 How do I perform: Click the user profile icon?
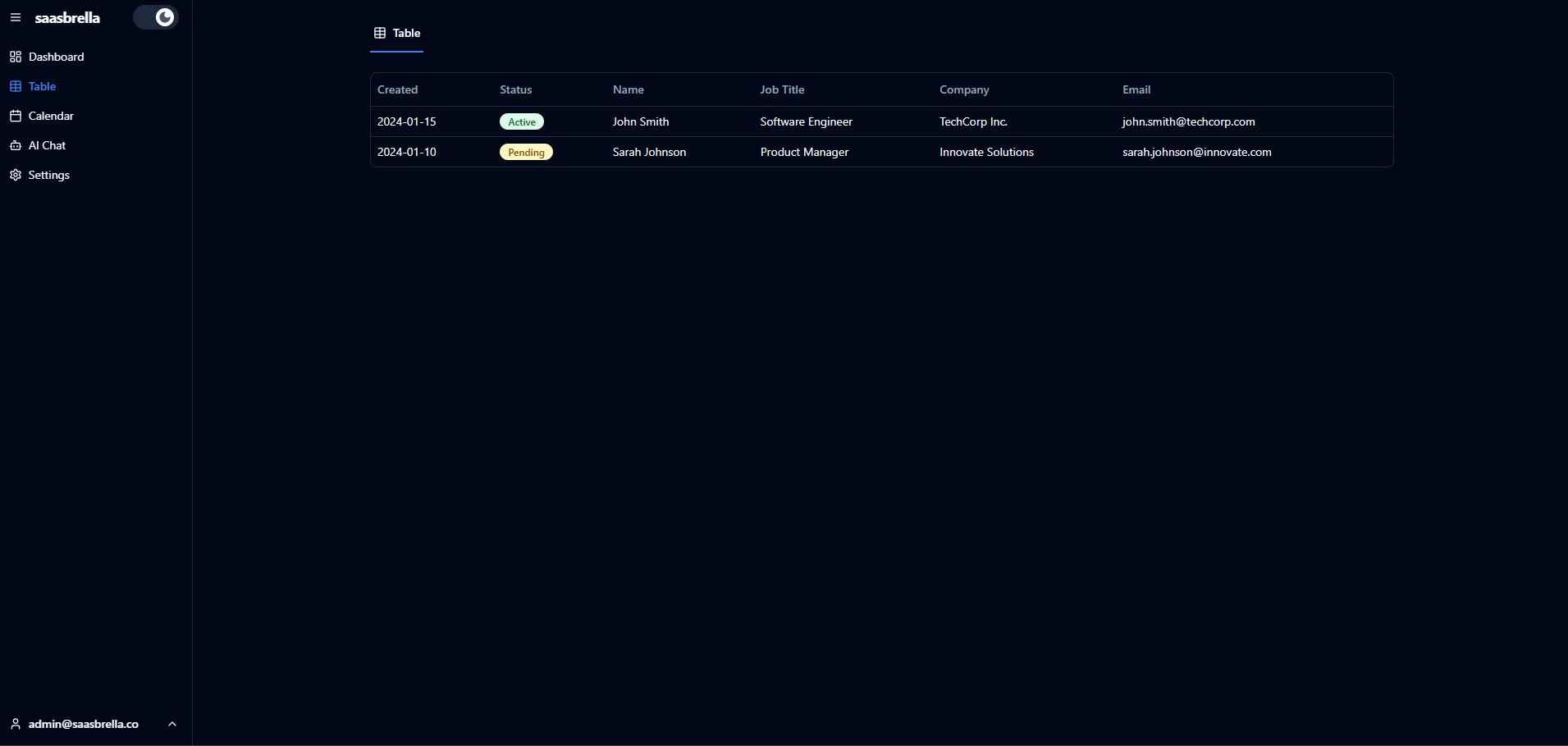tap(16, 724)
